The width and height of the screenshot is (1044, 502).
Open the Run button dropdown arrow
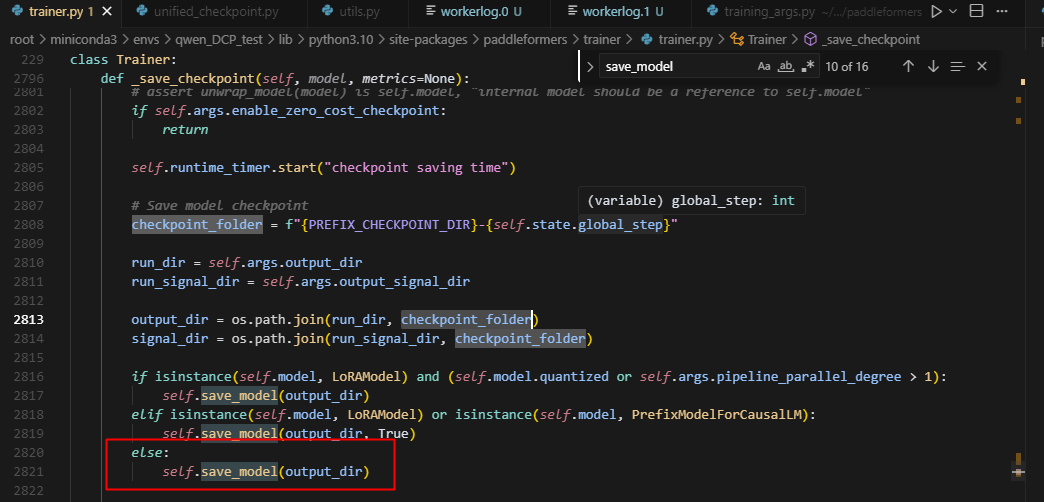point(954,12)
